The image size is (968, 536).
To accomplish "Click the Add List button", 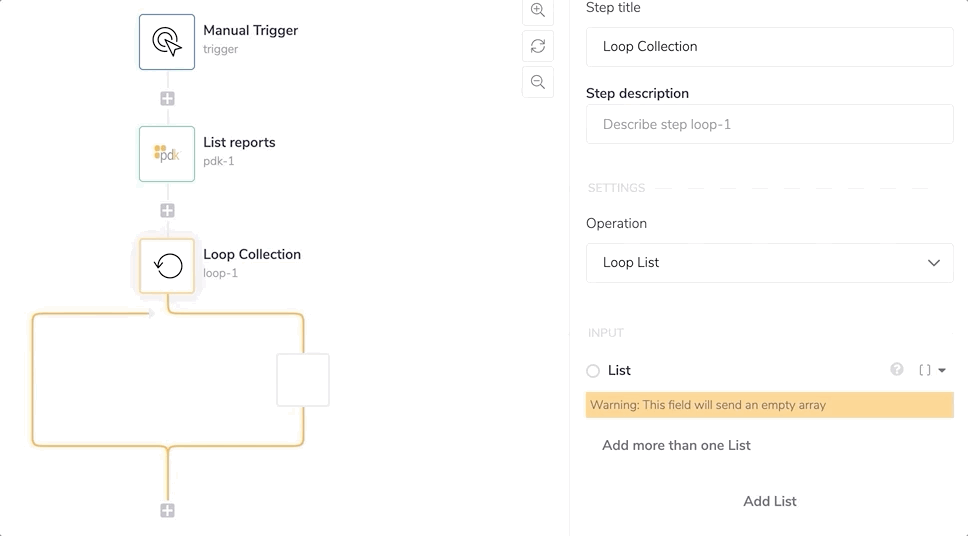I will coord(769,501).
